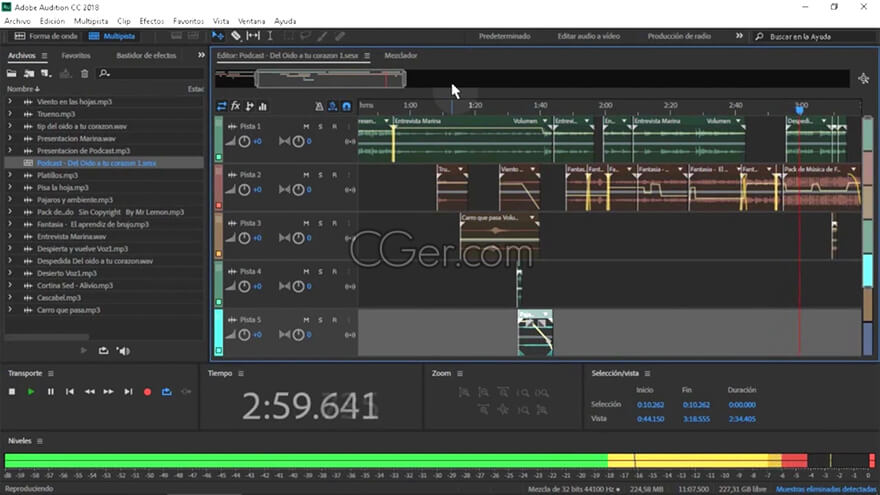This screenshot has width=880, height=495.
Task: Select the Slip tool
Action: [253, 36]
